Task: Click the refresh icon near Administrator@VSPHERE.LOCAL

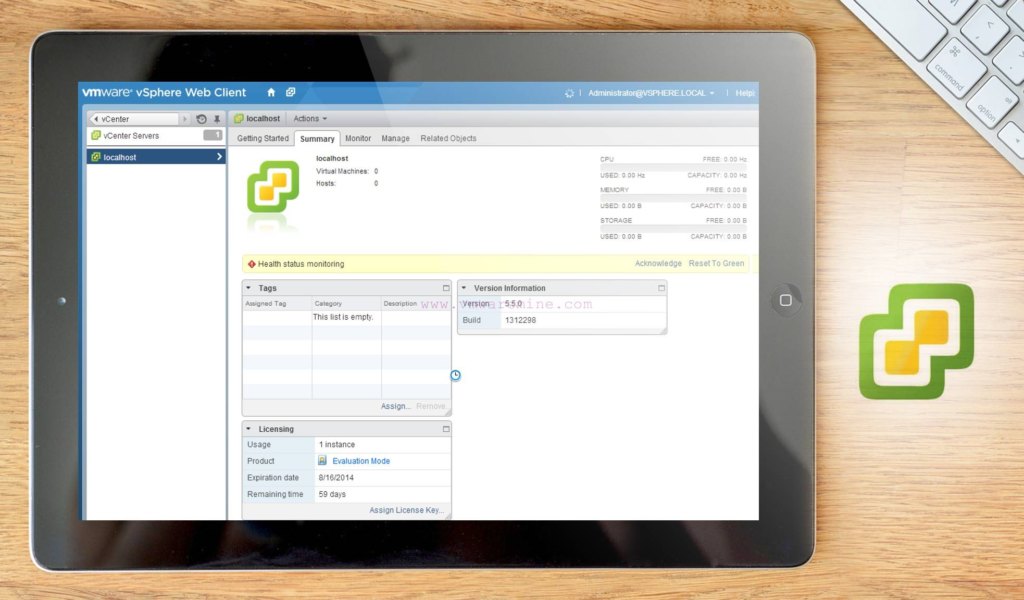Action: coord(569,93)
